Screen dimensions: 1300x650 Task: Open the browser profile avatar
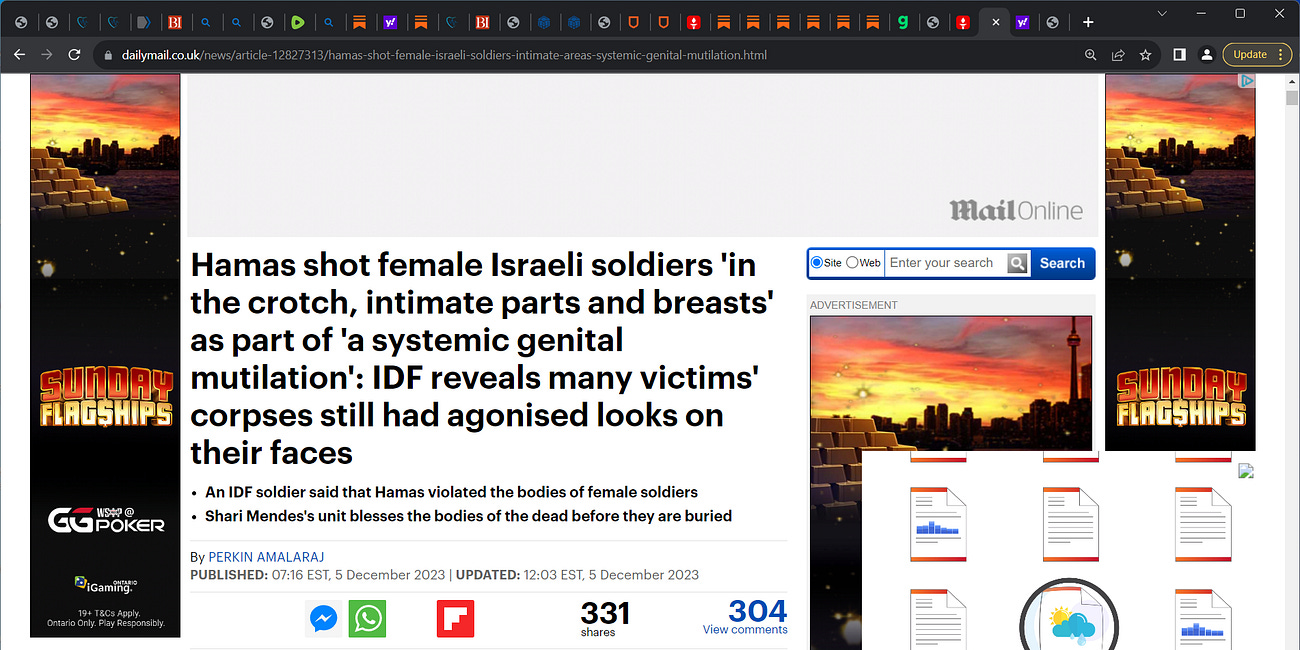point(1206,55)
